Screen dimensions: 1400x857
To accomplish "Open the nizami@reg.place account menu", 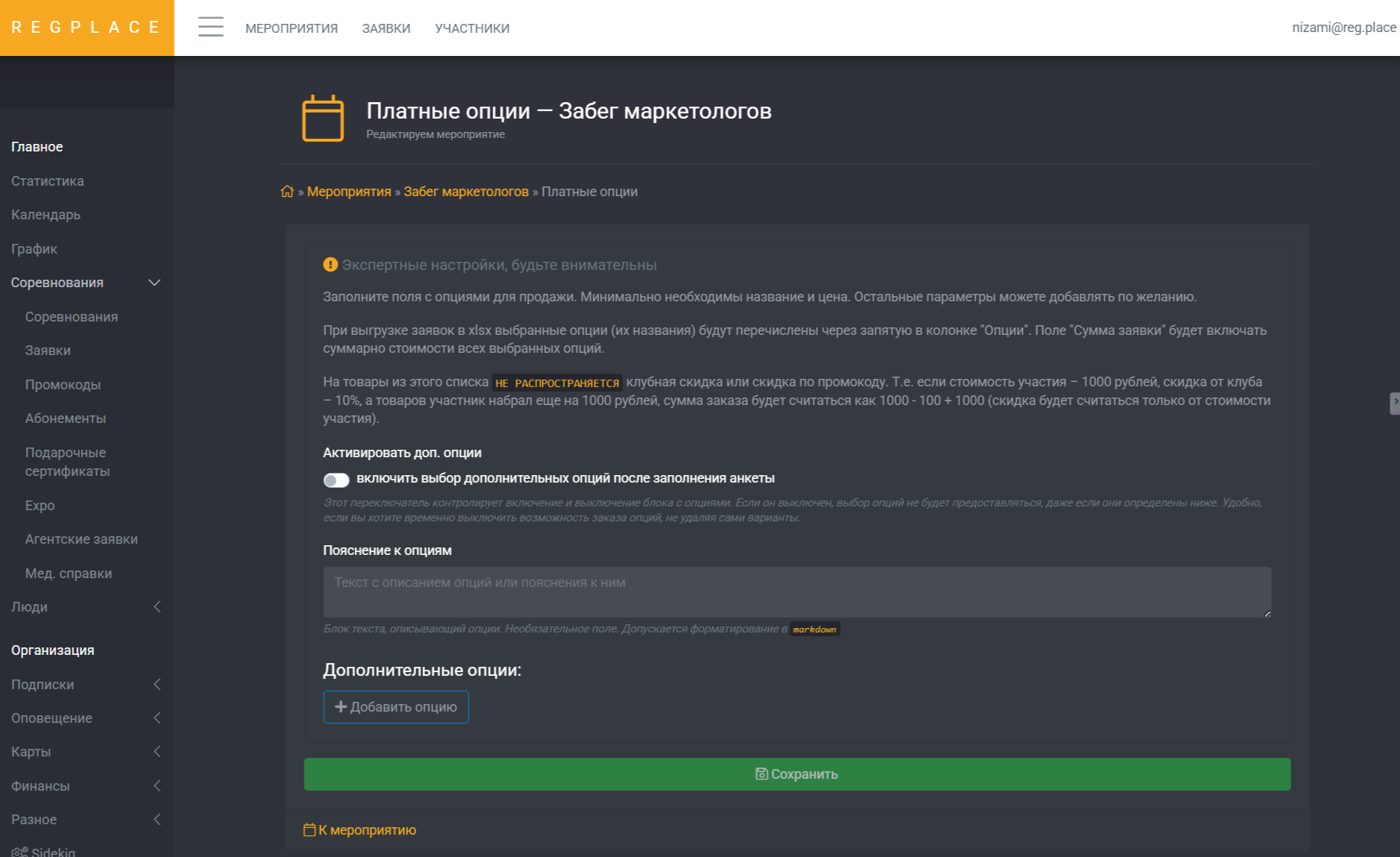I will tap(1344, 28).
